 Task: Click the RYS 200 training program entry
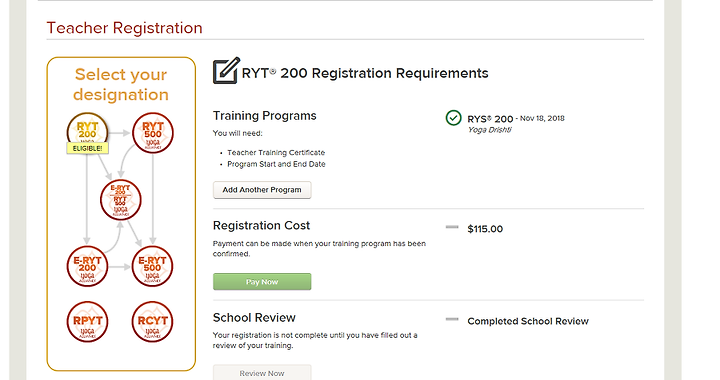pyautogui.click(x=516, y=119)
